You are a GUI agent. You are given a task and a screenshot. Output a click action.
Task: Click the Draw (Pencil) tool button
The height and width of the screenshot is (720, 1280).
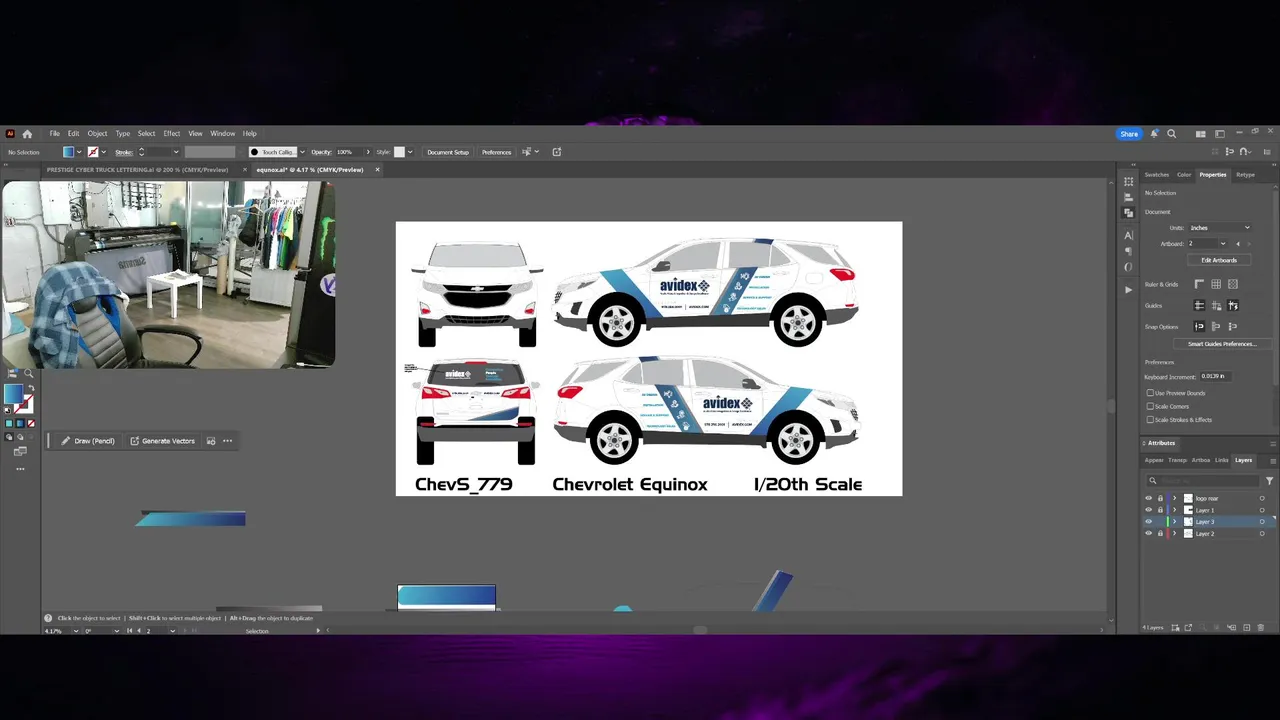pyautogui.click(x=87, y=441)
